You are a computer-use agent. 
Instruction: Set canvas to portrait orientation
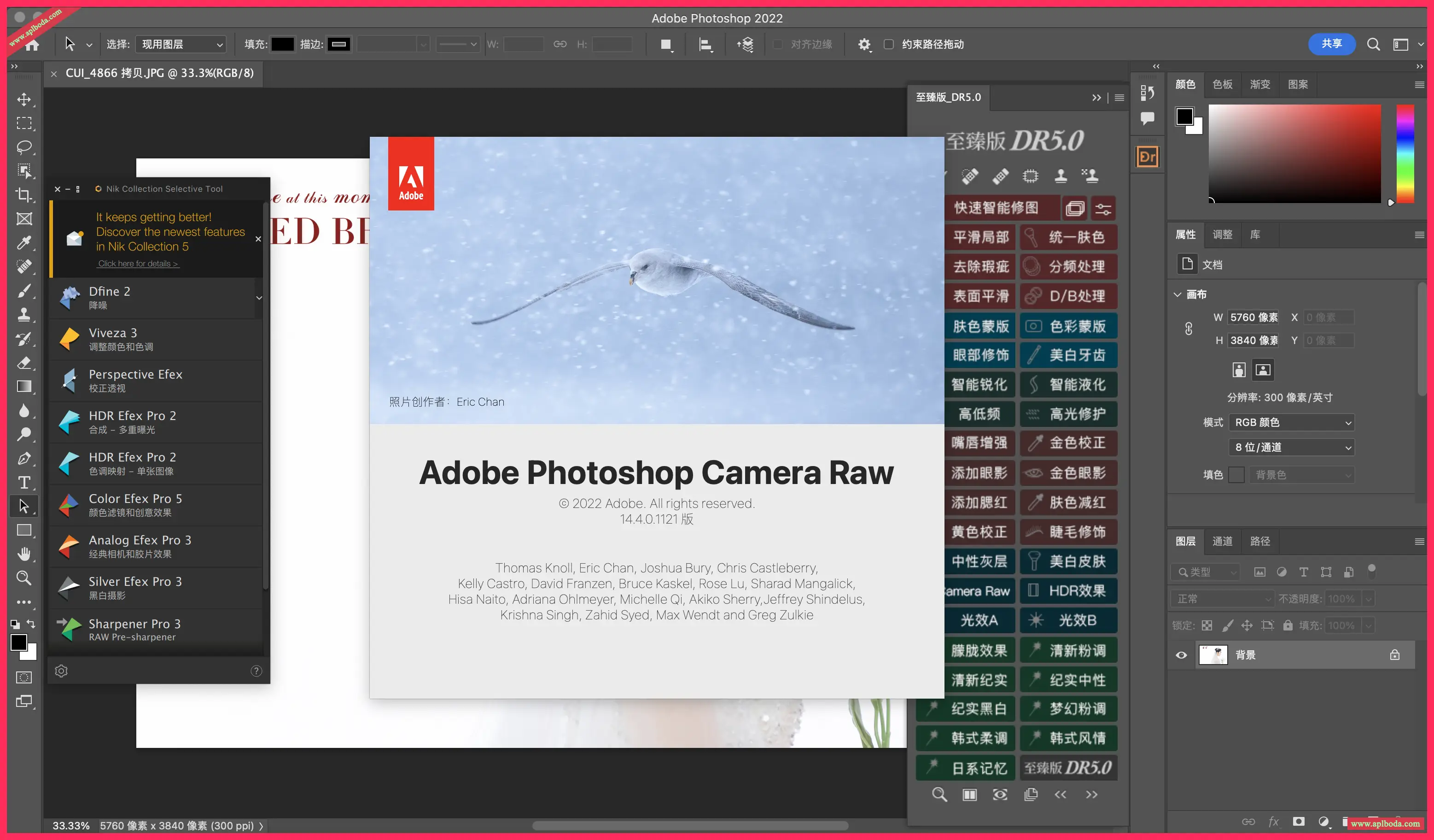[x=1239, y=370]
